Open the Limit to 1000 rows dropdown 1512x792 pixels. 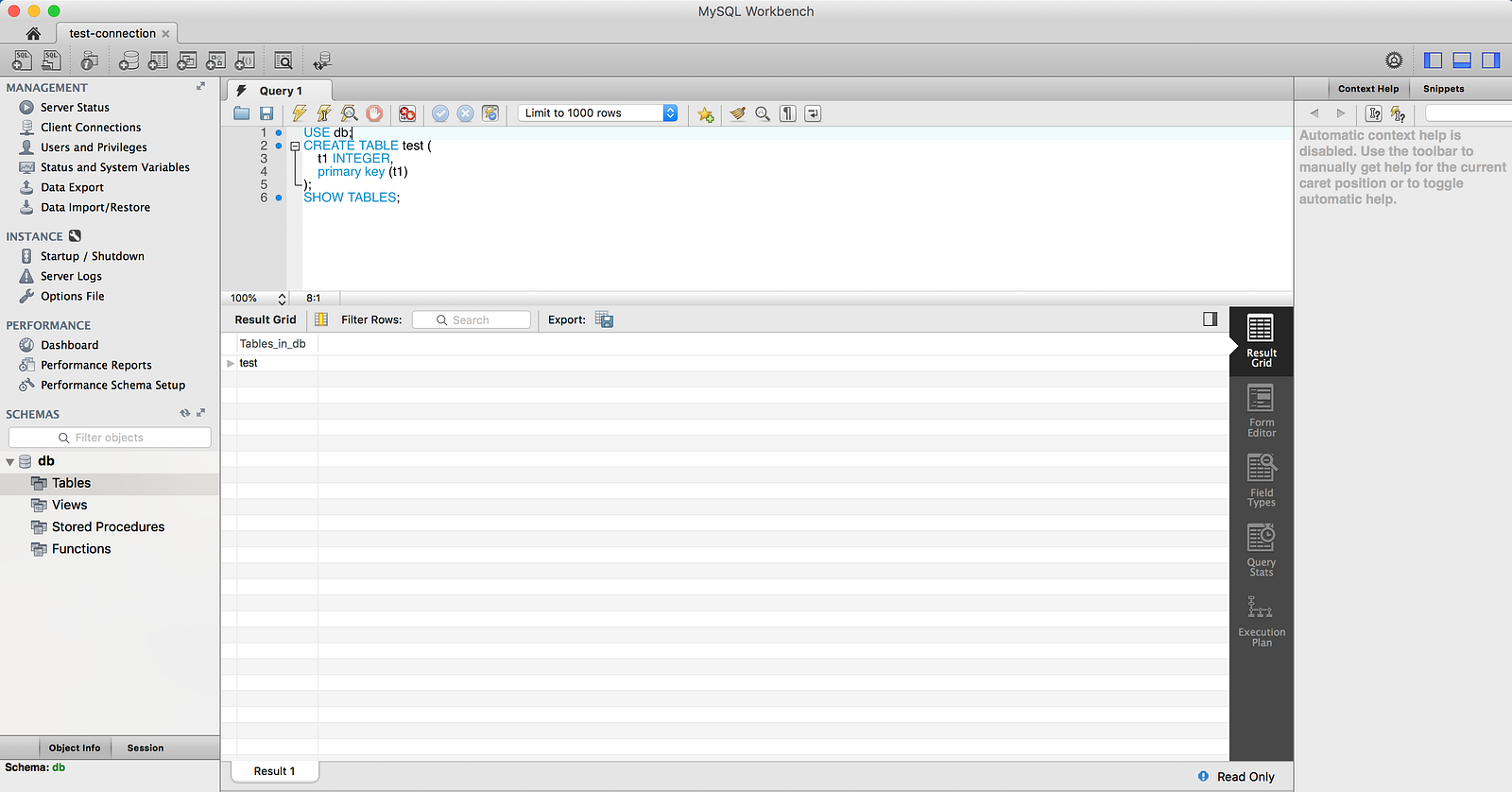[x=598, y=113]
